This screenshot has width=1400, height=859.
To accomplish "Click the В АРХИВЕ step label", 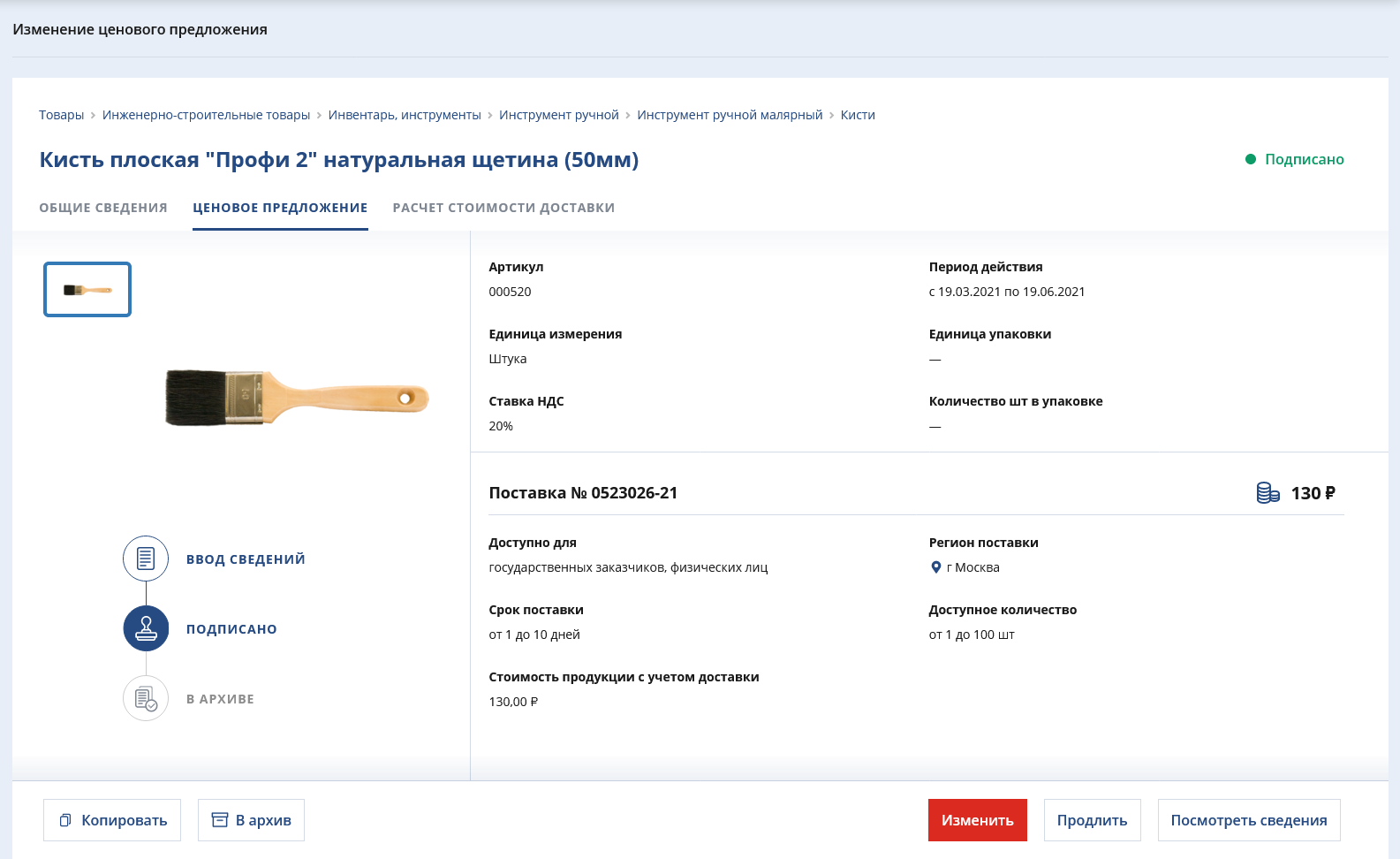I will tap(220, 699).
